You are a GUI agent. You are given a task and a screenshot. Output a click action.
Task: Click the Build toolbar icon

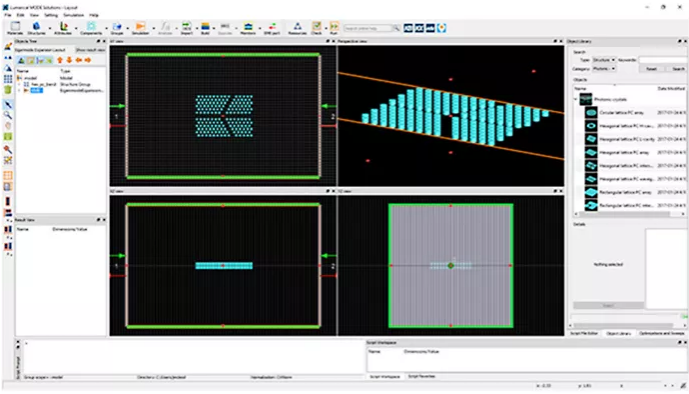click(205, 28)
